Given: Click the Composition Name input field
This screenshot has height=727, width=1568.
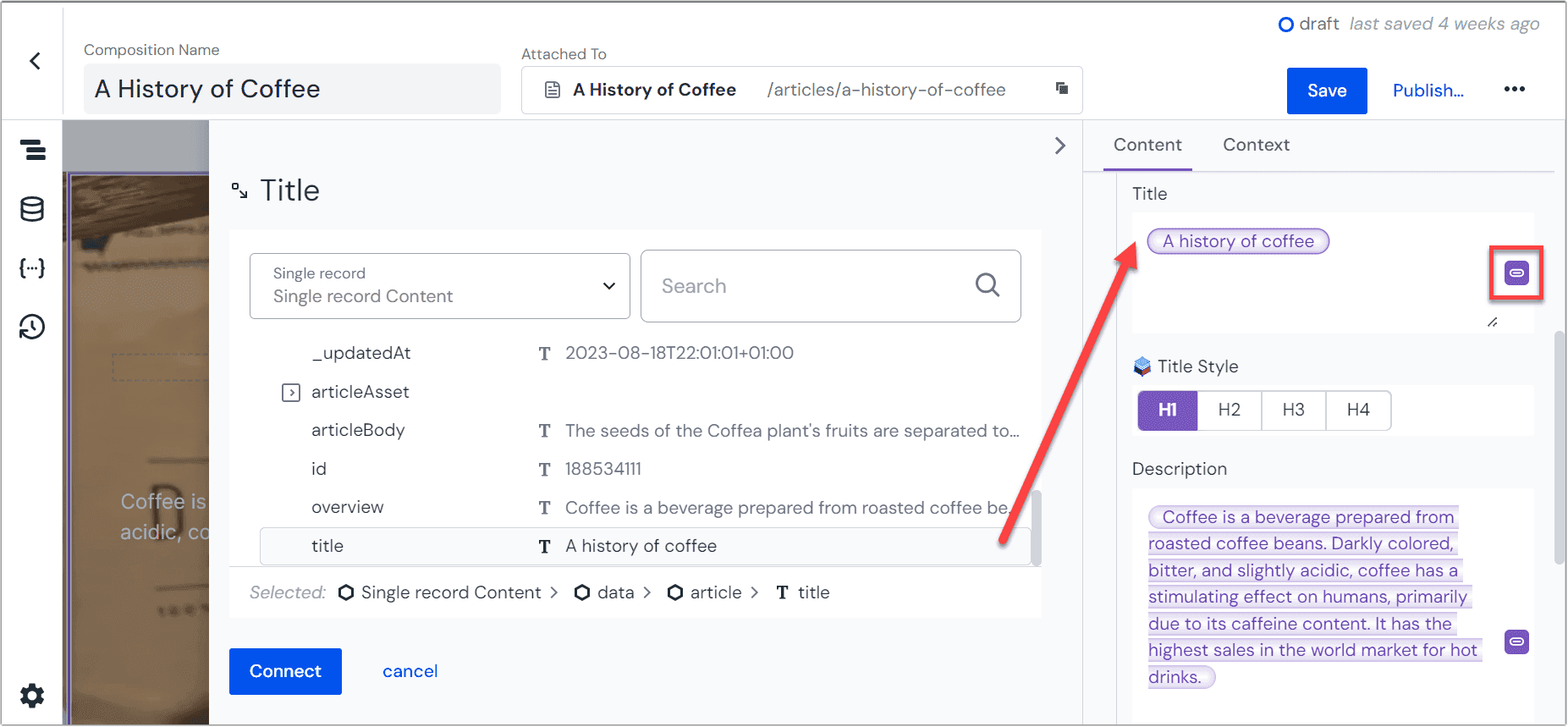Looking at the screenshot, I should pyautogui.click(x=292, y=89).
